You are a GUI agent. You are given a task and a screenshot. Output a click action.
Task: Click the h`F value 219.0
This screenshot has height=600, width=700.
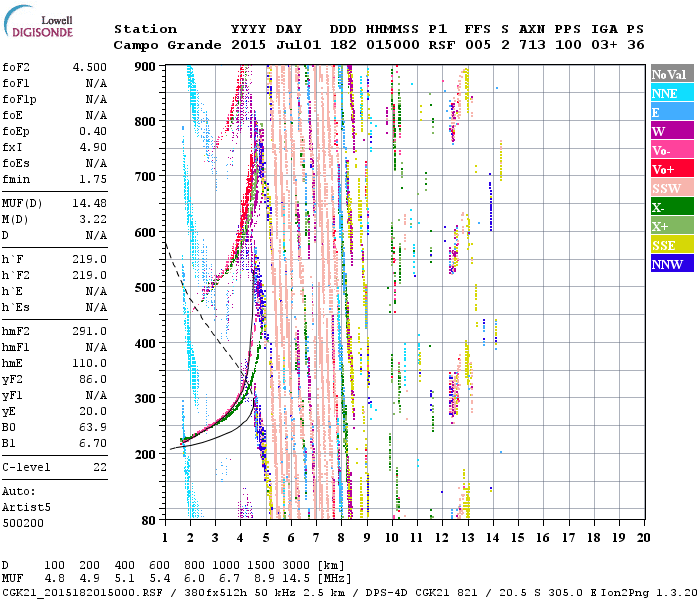click(x=90, y=259)
